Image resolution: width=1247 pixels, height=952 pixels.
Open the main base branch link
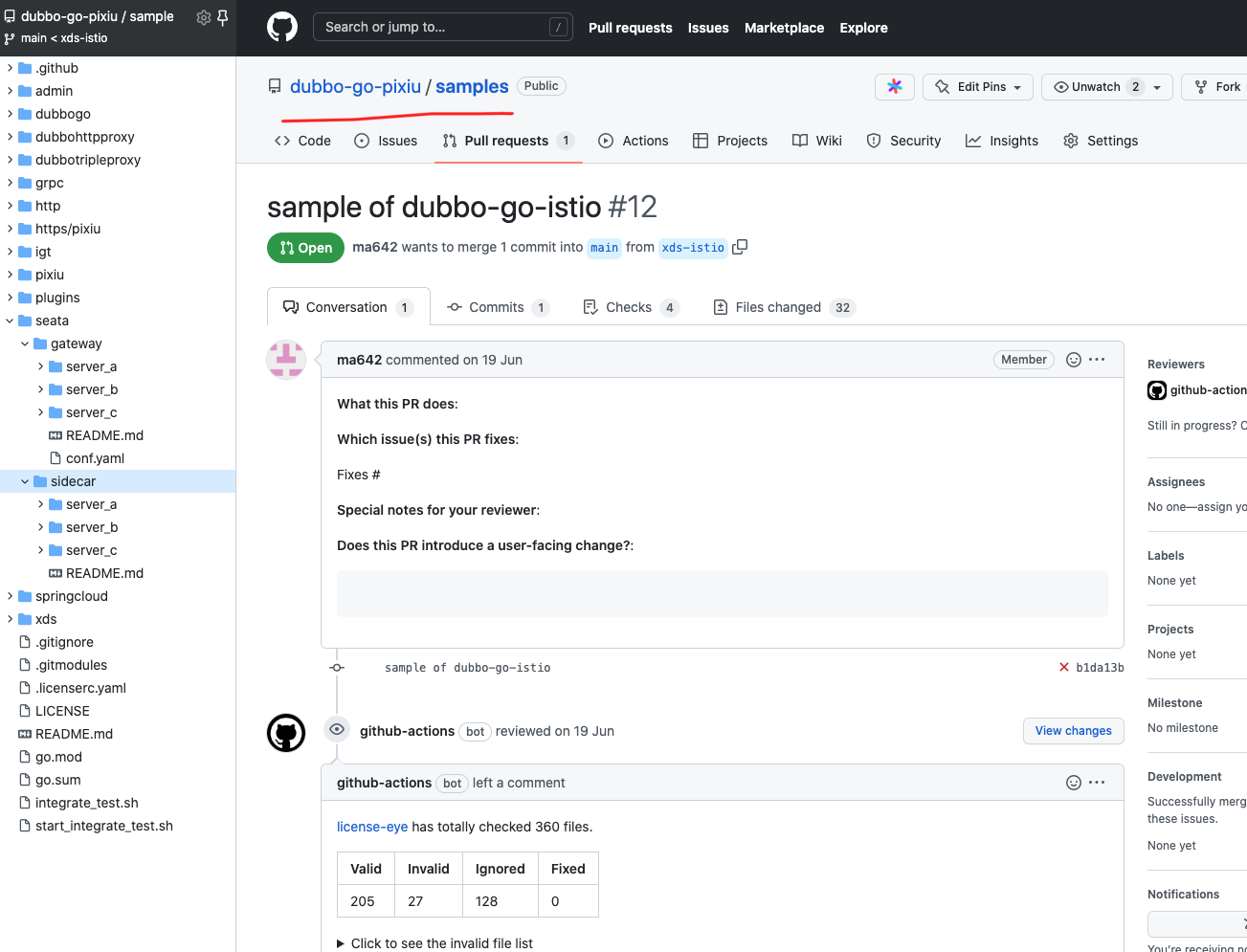604,247
